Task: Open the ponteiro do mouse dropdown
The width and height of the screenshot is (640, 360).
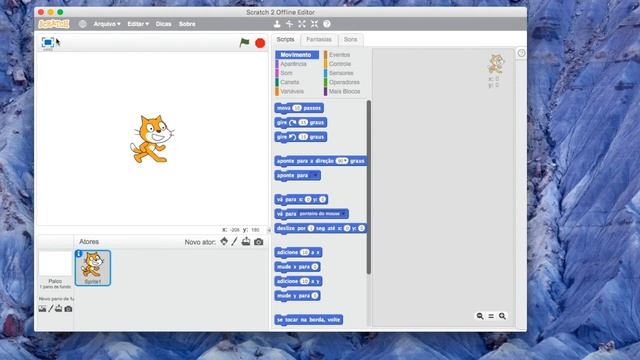Action: pyautogui.click(x=344, y=214)
